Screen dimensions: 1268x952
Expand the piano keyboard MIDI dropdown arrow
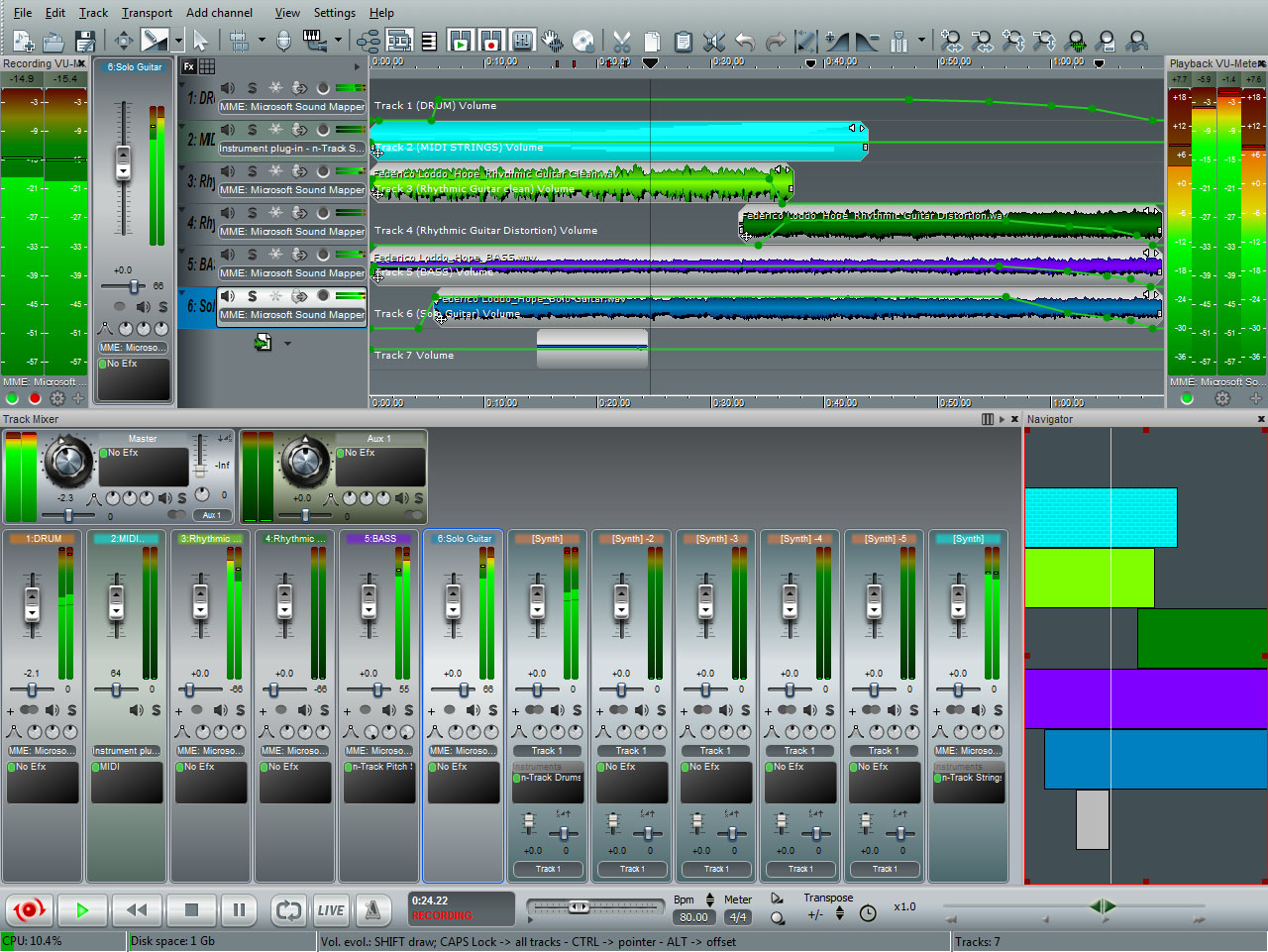tap(338, 41)
